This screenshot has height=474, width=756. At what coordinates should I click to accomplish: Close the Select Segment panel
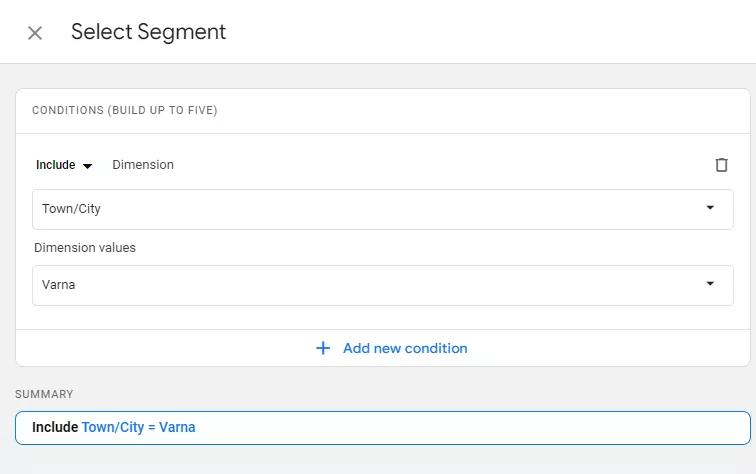pyautogui.click(x=35, y=33)
